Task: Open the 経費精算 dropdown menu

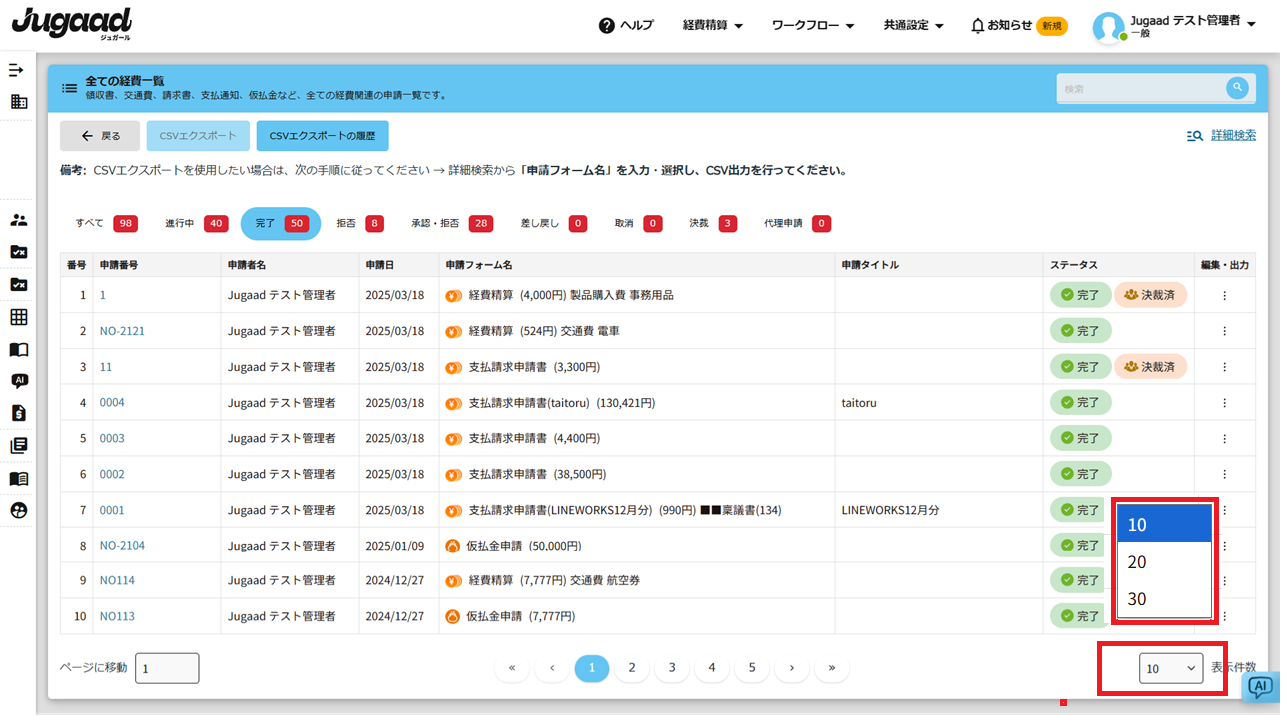Action: [x=712, y=25]
